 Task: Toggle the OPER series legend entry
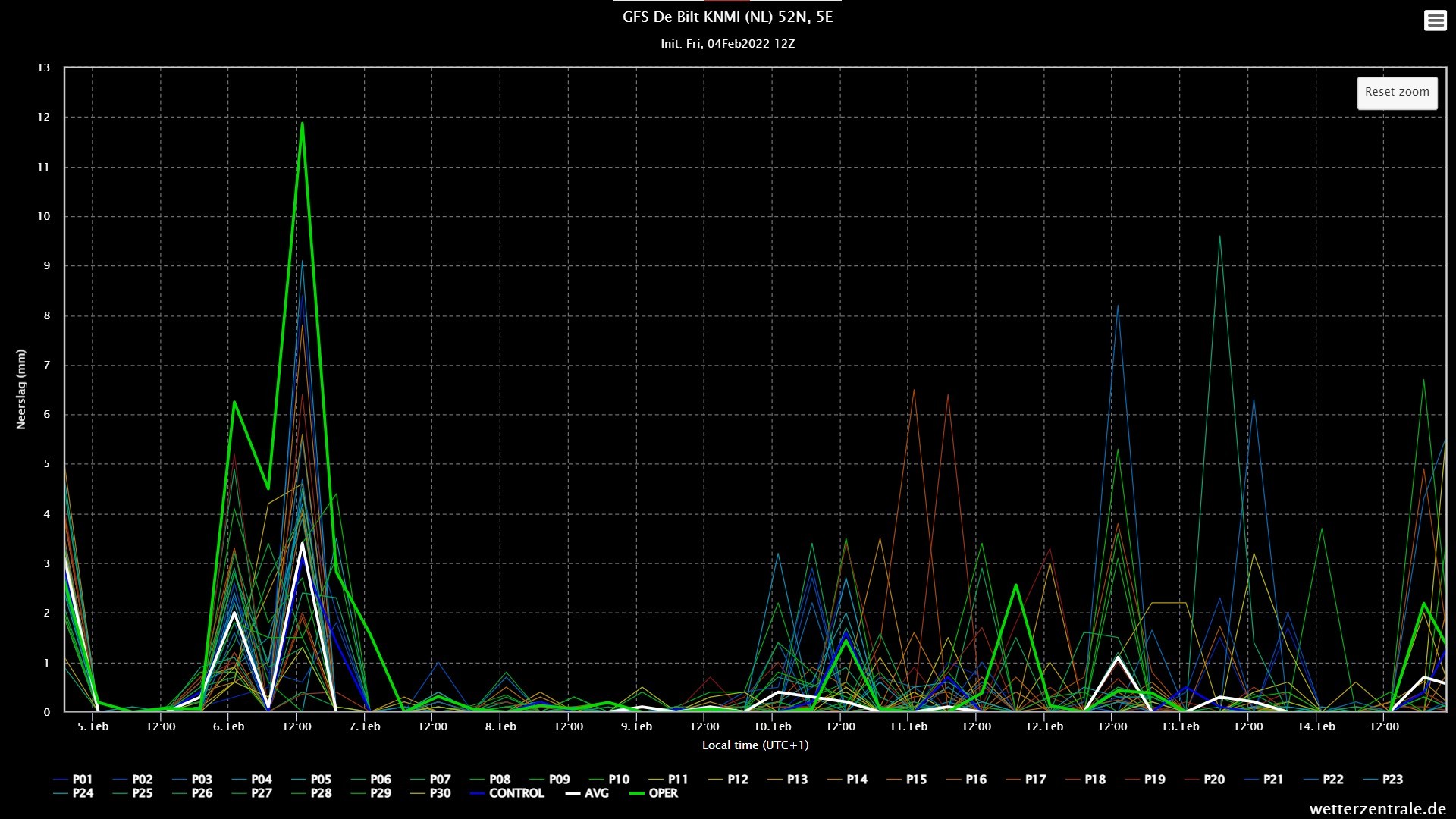tap(663, 793)
